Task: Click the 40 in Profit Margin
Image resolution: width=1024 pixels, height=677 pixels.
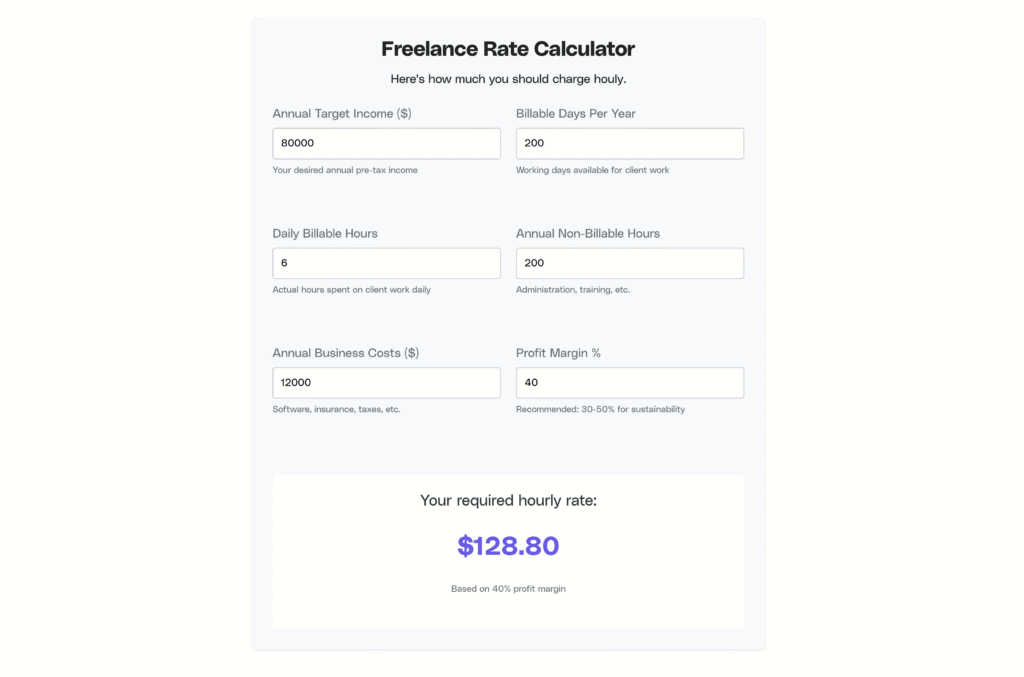Action: (x=528, y=382)
